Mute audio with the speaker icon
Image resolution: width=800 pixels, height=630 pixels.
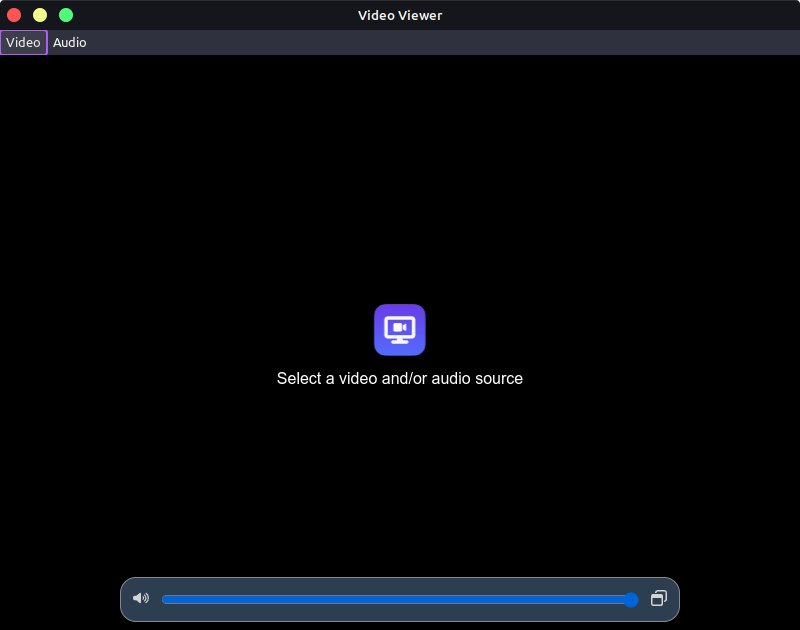point(141,599)
